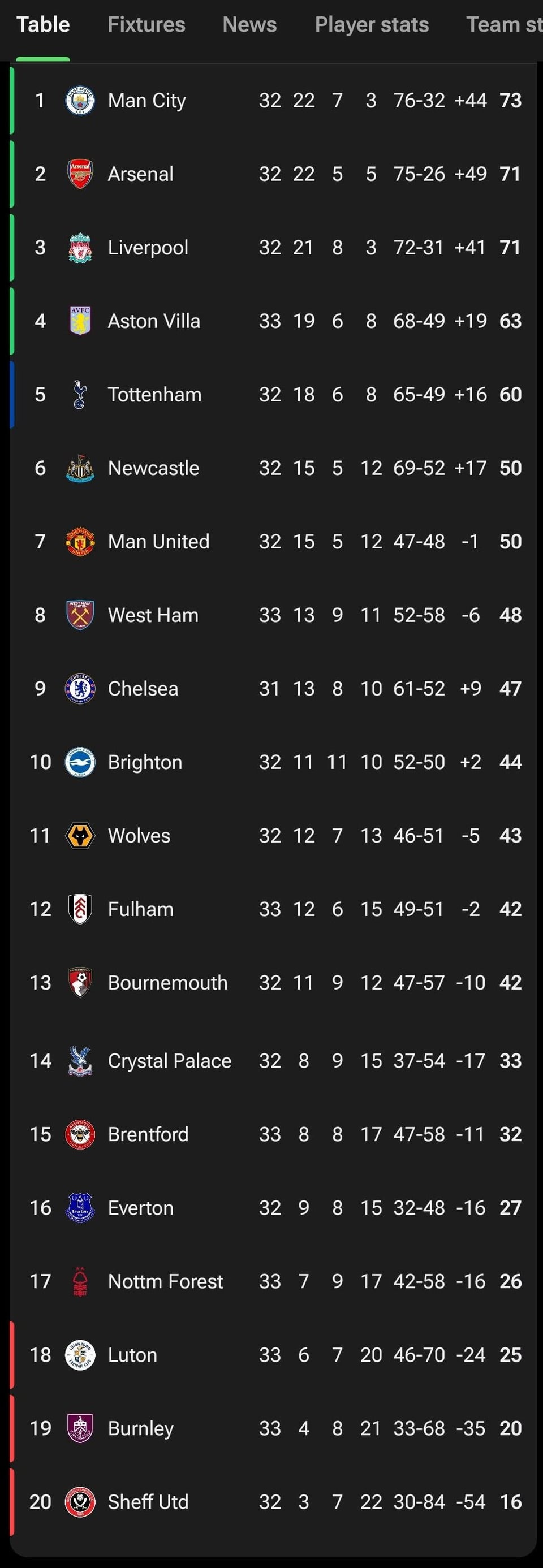Open the Player stats tab
543x1568 pixels.
point(372,24)
